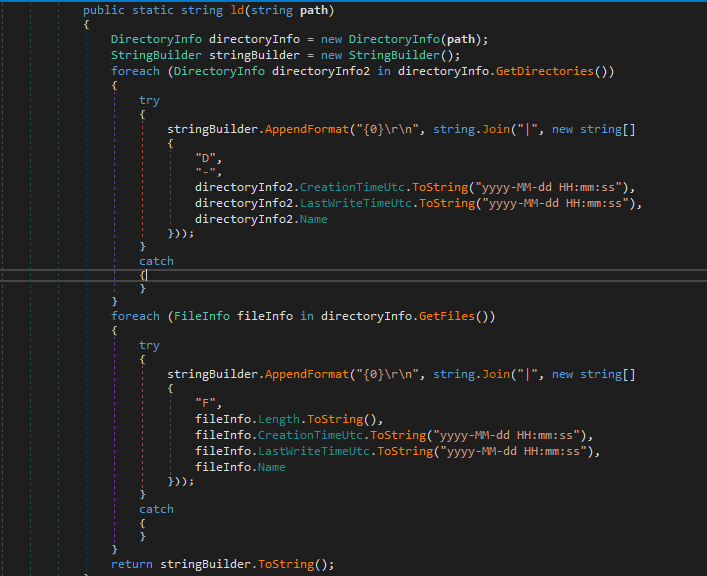The image size is (707, 576).
Task: Click 'try' keyword inside the GetDirectories loop
Action: tap(149, 101)
